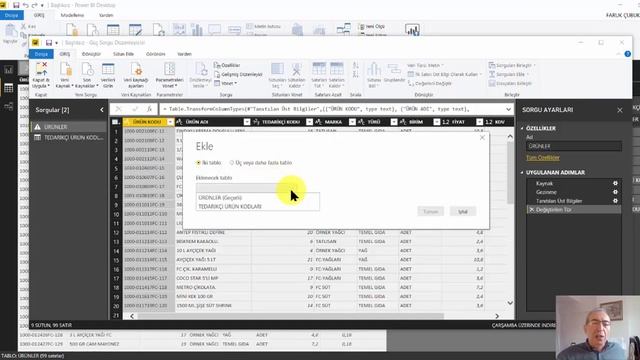
Task: Open the Yeni Kaynak icon
Action: point(65,69)
